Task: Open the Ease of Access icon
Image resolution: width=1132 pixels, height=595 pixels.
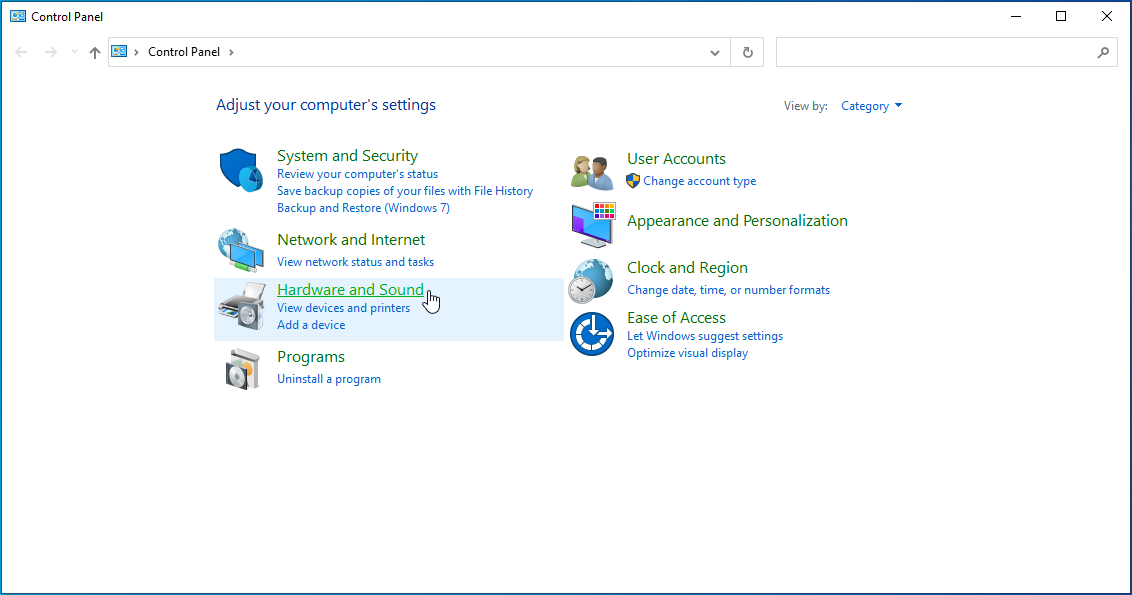Action: pyautogui.click(x=592, y=334)
